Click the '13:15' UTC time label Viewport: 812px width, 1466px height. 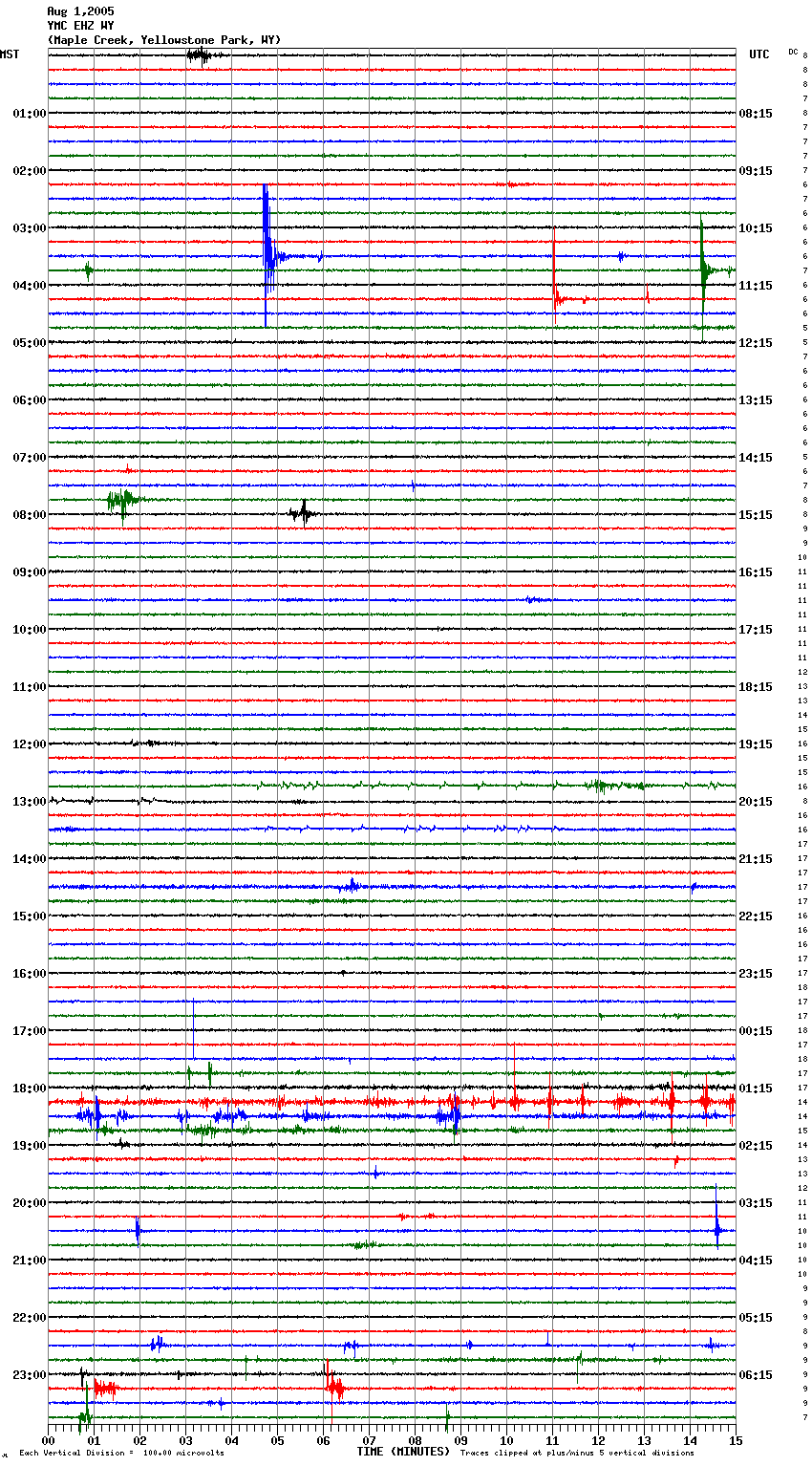tap(756, 400)
